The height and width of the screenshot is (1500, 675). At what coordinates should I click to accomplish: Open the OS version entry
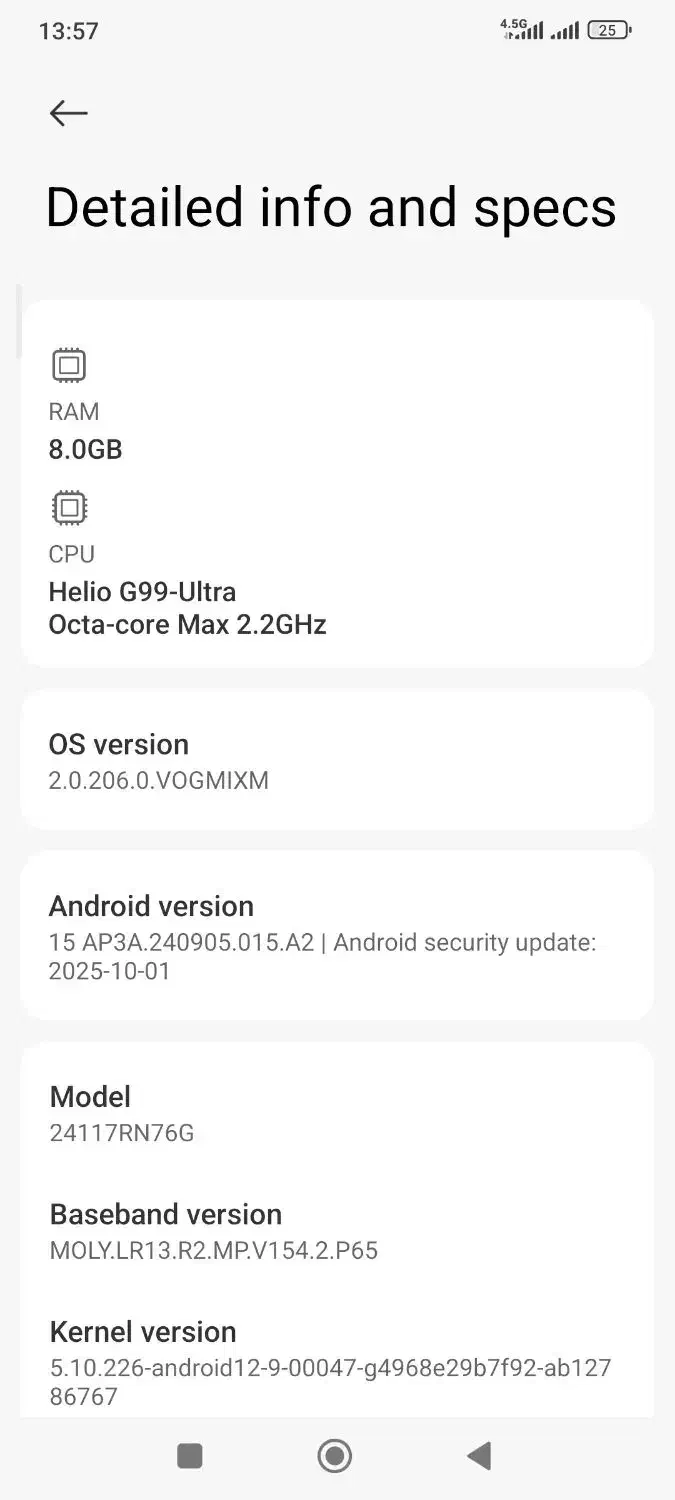pos(337,761)
